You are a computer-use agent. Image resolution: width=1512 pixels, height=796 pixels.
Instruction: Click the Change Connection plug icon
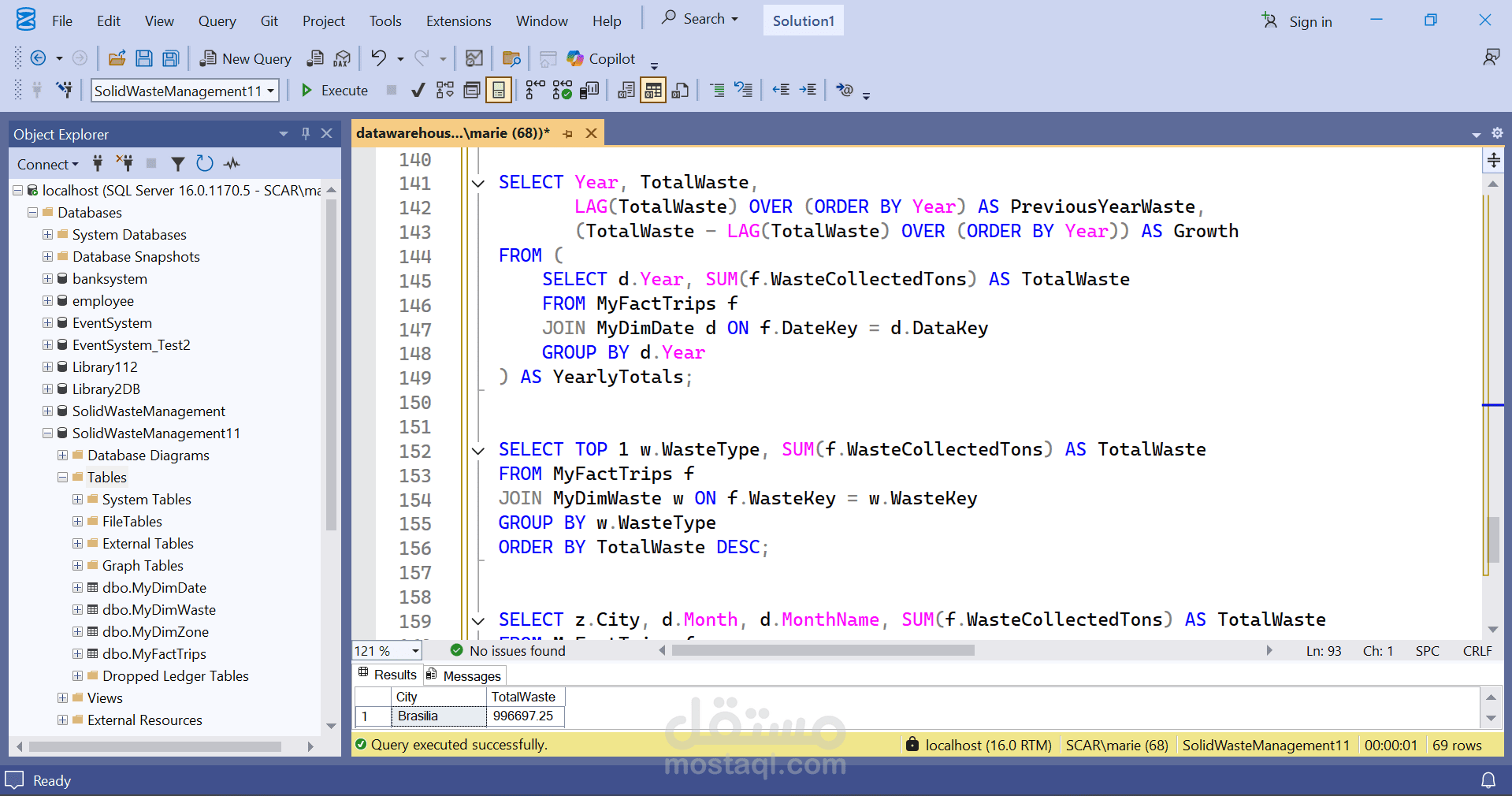65,90
